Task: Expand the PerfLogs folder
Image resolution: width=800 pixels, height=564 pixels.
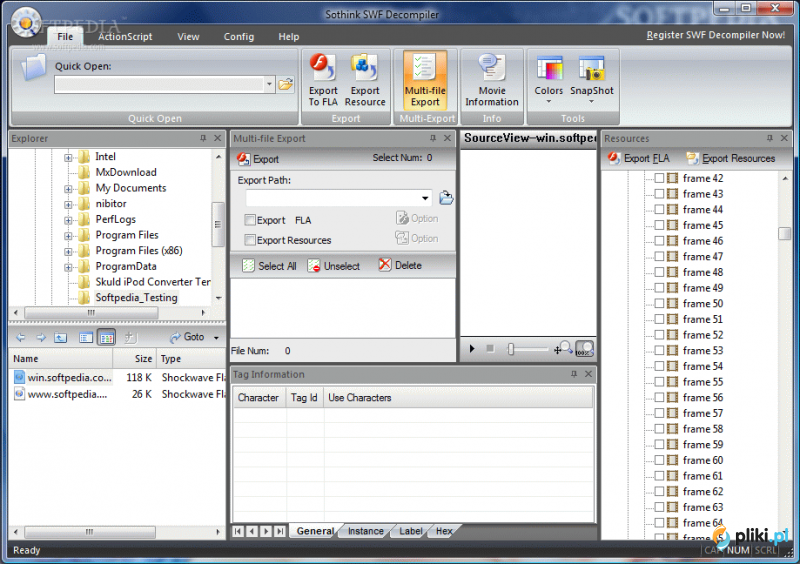Action: (x=68, y=220)
